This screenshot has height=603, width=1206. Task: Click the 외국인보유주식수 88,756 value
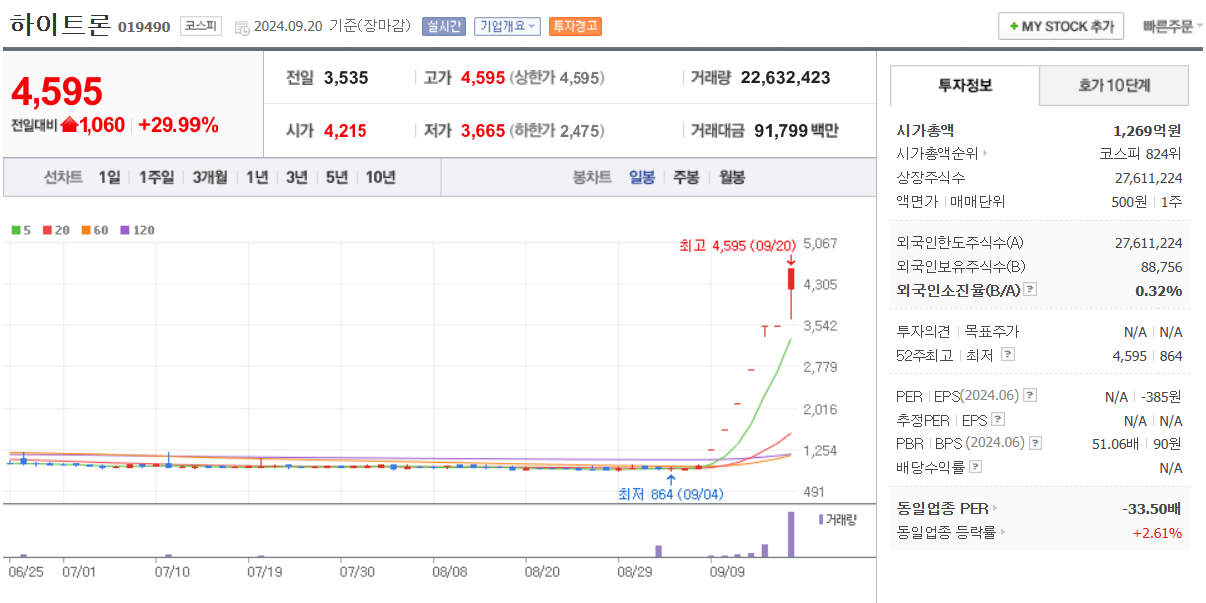click(x=1161, y=266)
